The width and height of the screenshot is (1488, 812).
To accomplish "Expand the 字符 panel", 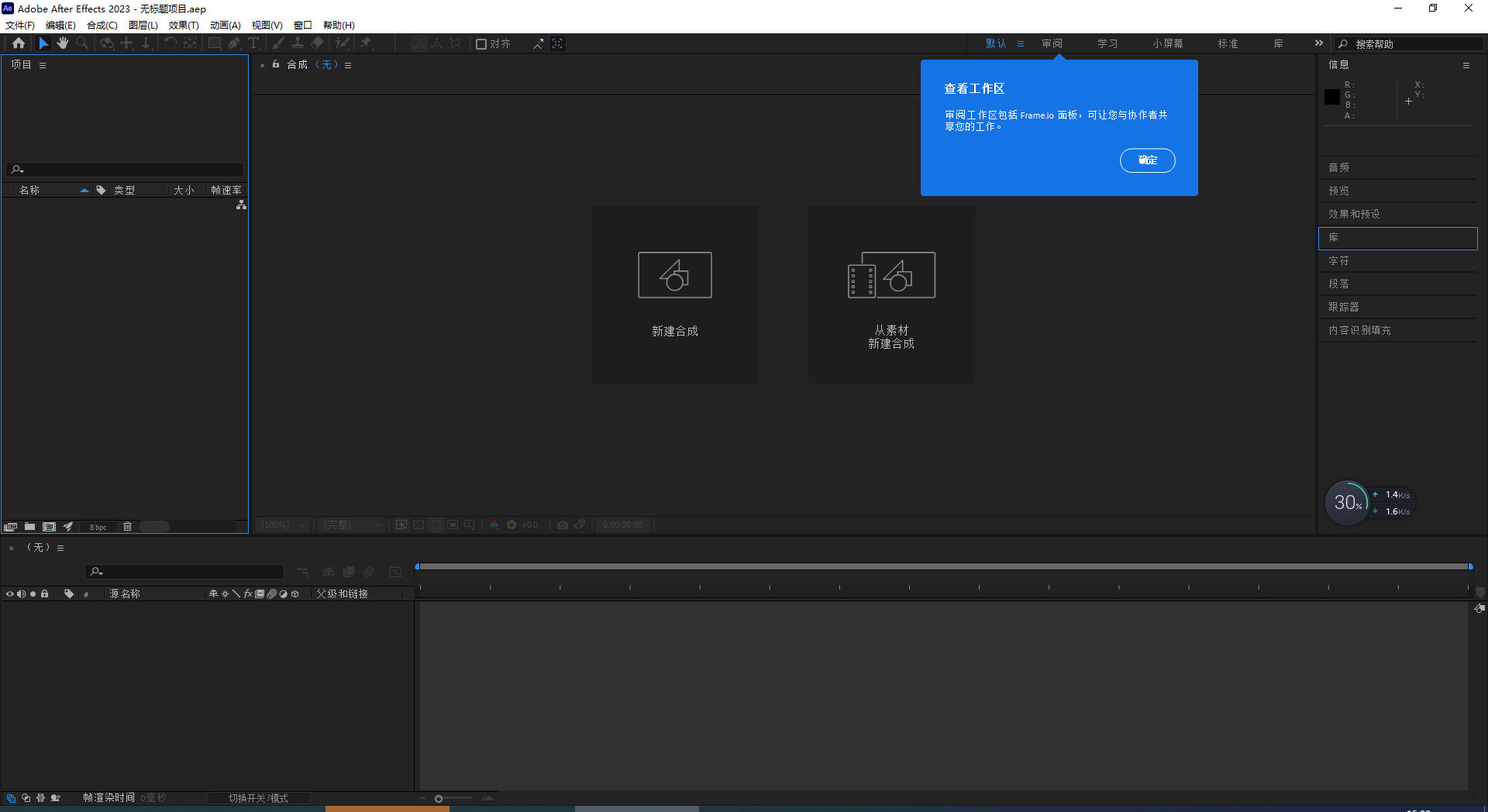I will [1398, 260].
